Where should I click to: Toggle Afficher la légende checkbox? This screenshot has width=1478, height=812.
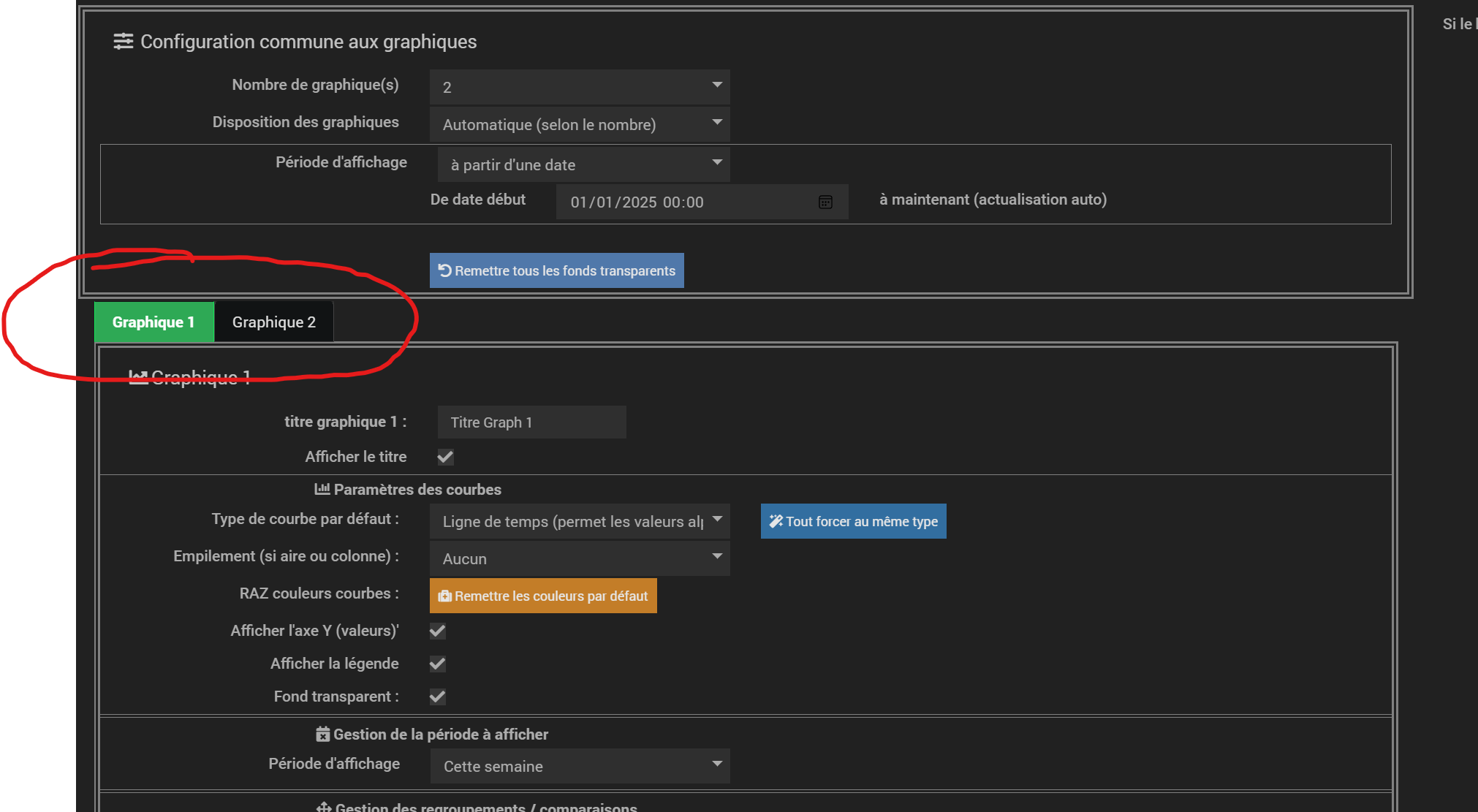tap(437, 664)
